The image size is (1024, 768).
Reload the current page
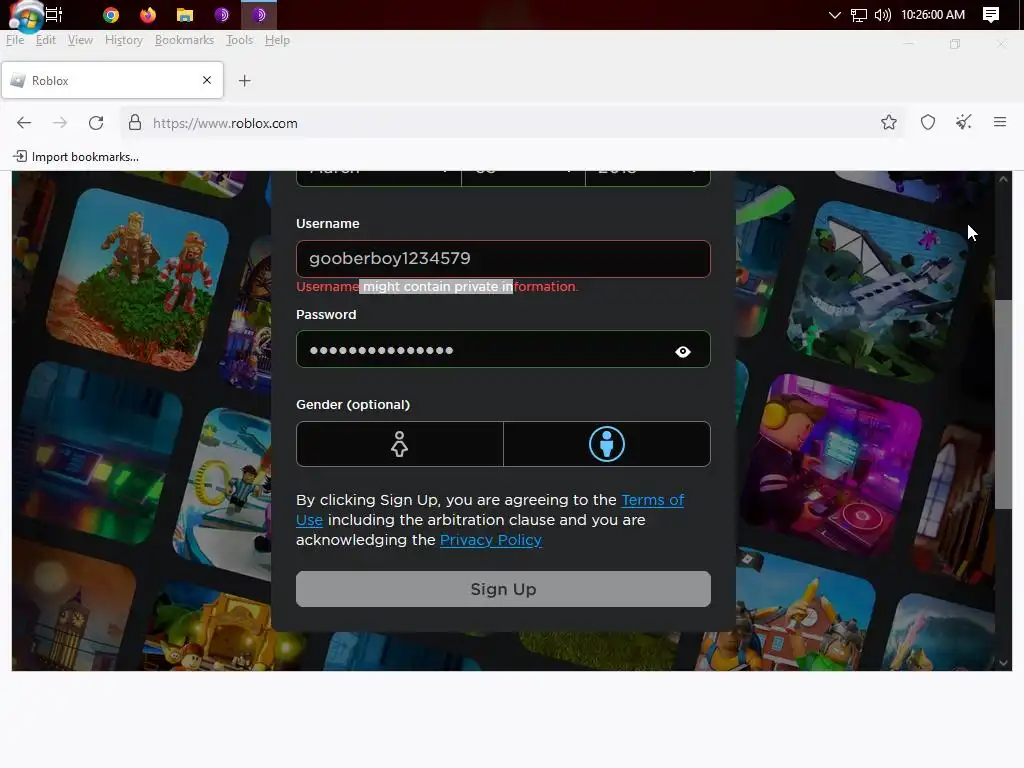coord(96,123)
